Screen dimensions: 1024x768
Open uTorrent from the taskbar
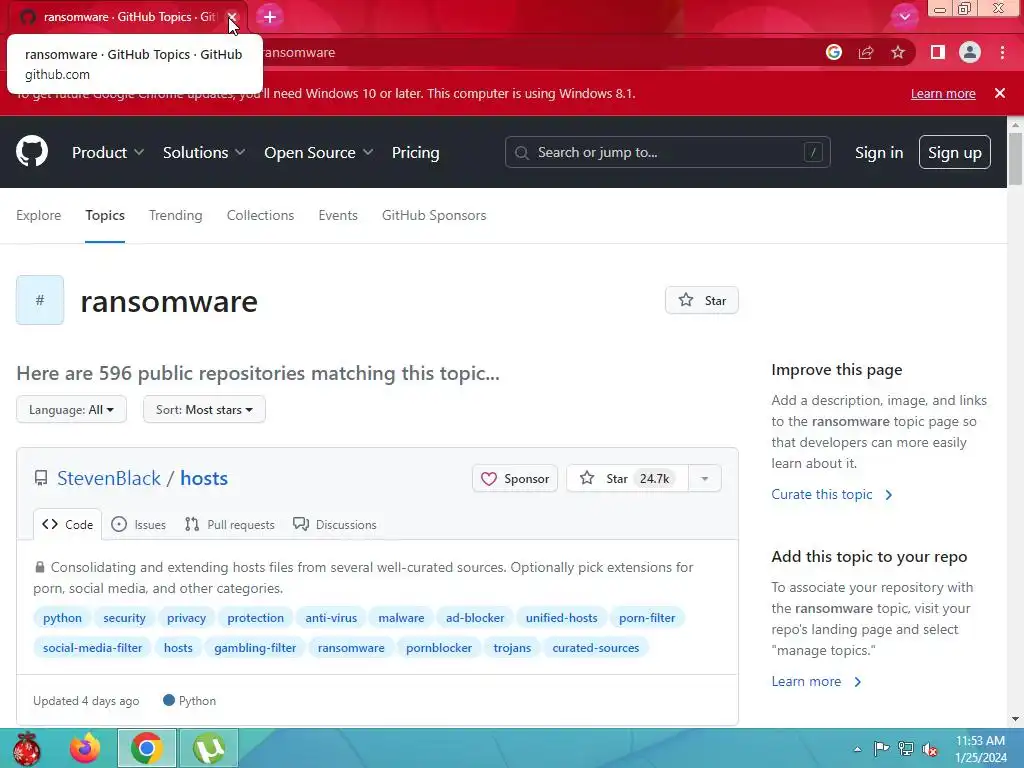pos(208,748)
